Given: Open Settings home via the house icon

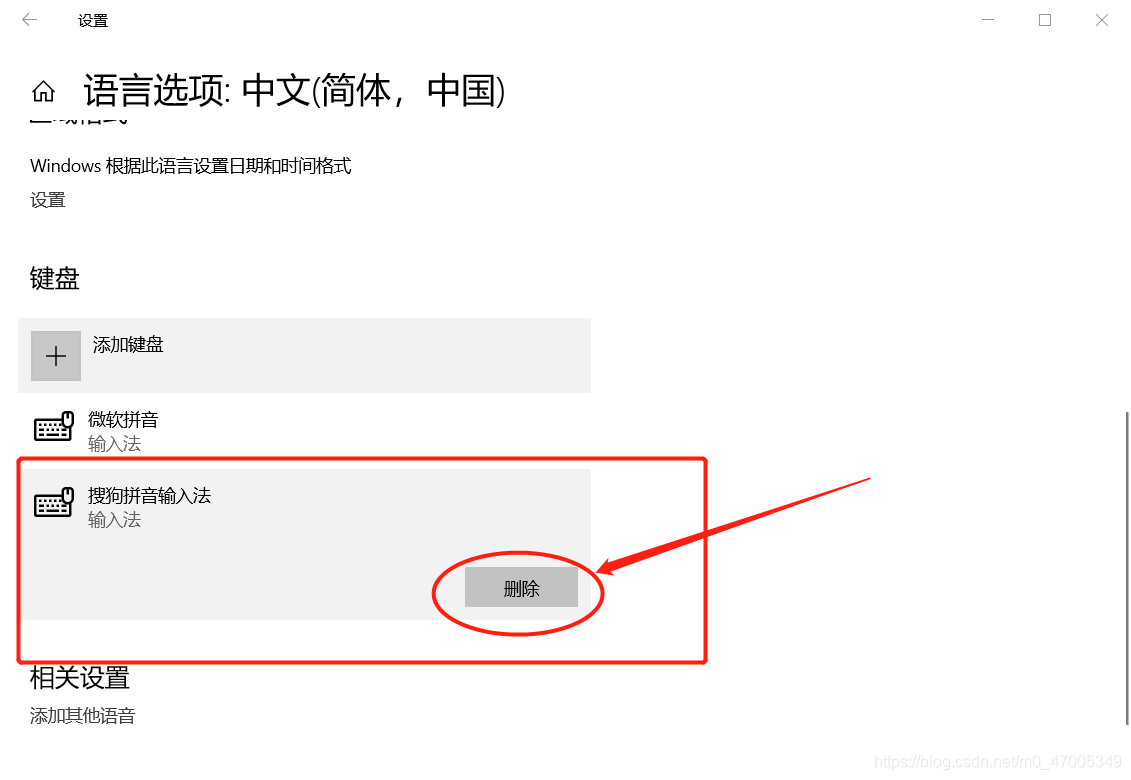Looking at the screenshot, I should [43, 92].
